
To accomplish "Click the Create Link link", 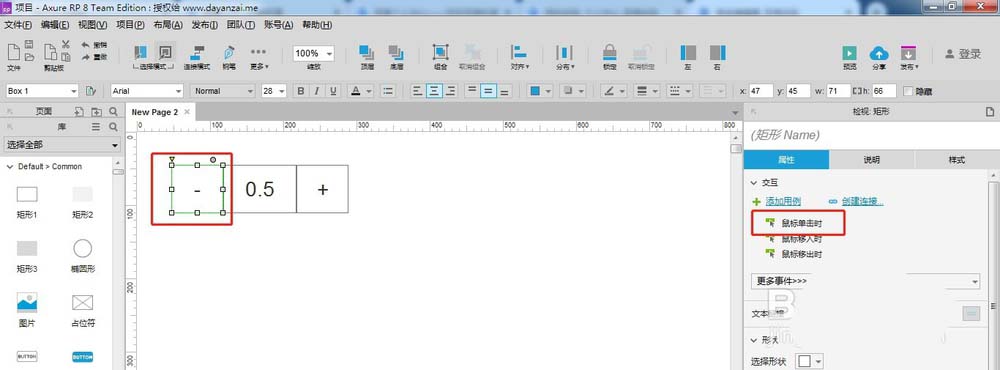I will click(862, 202).
